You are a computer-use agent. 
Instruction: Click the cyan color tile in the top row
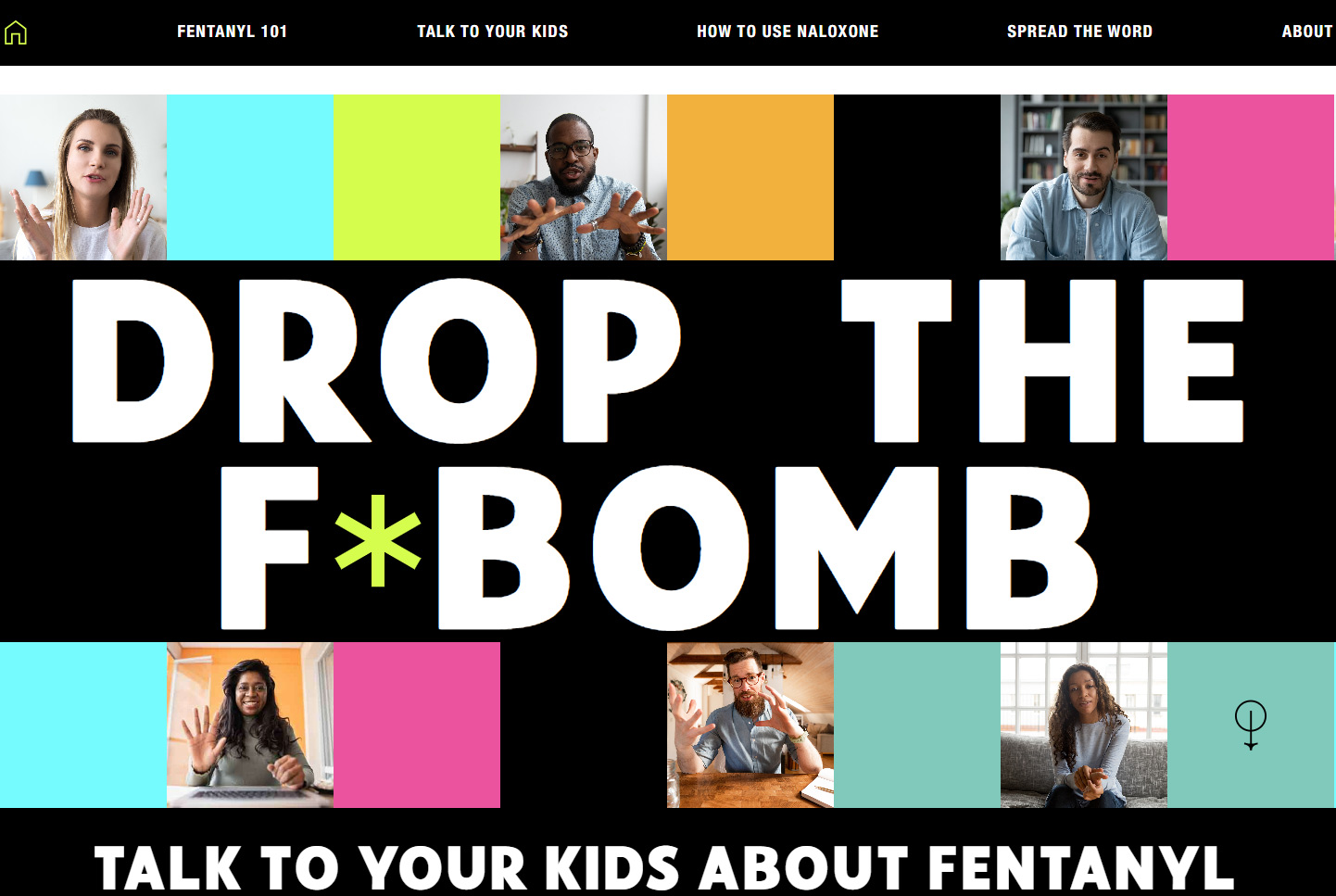coord(250,177)
